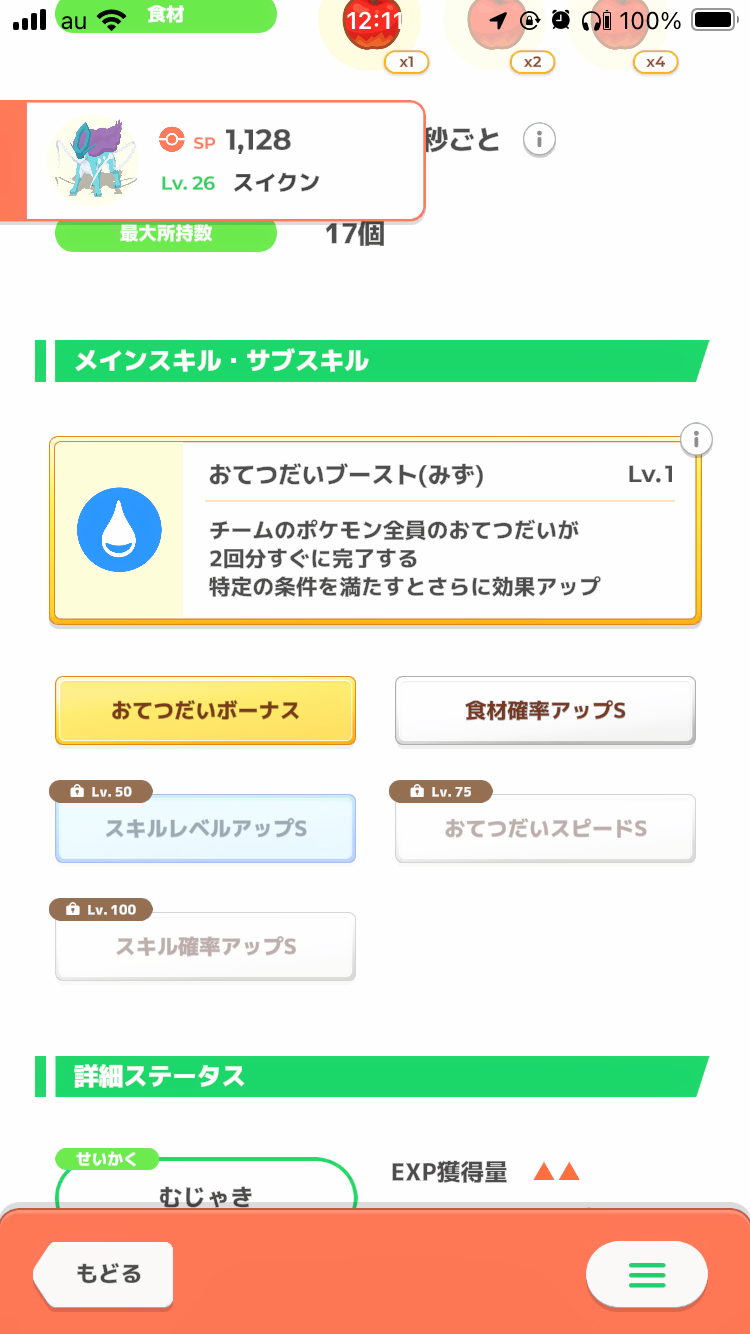
Task: Tap the Lv. 75 lock badge
Action: click(441, 791)
